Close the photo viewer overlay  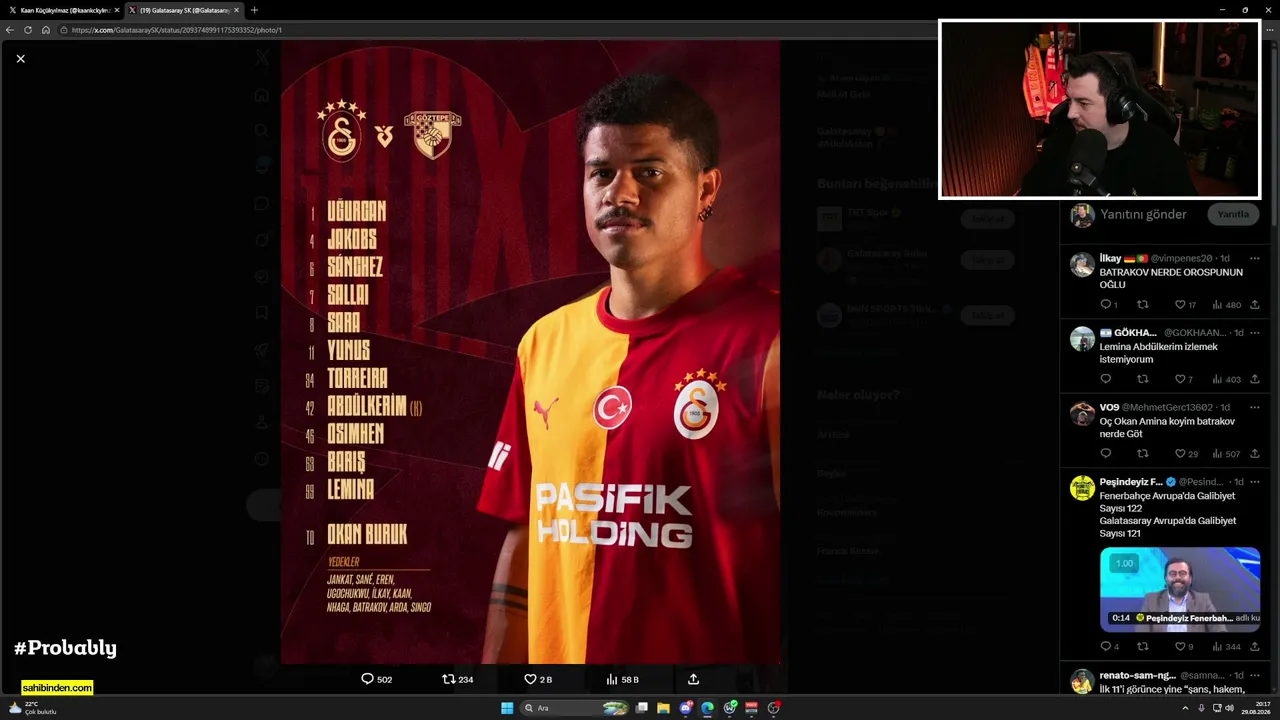click(x=20, y=59)
